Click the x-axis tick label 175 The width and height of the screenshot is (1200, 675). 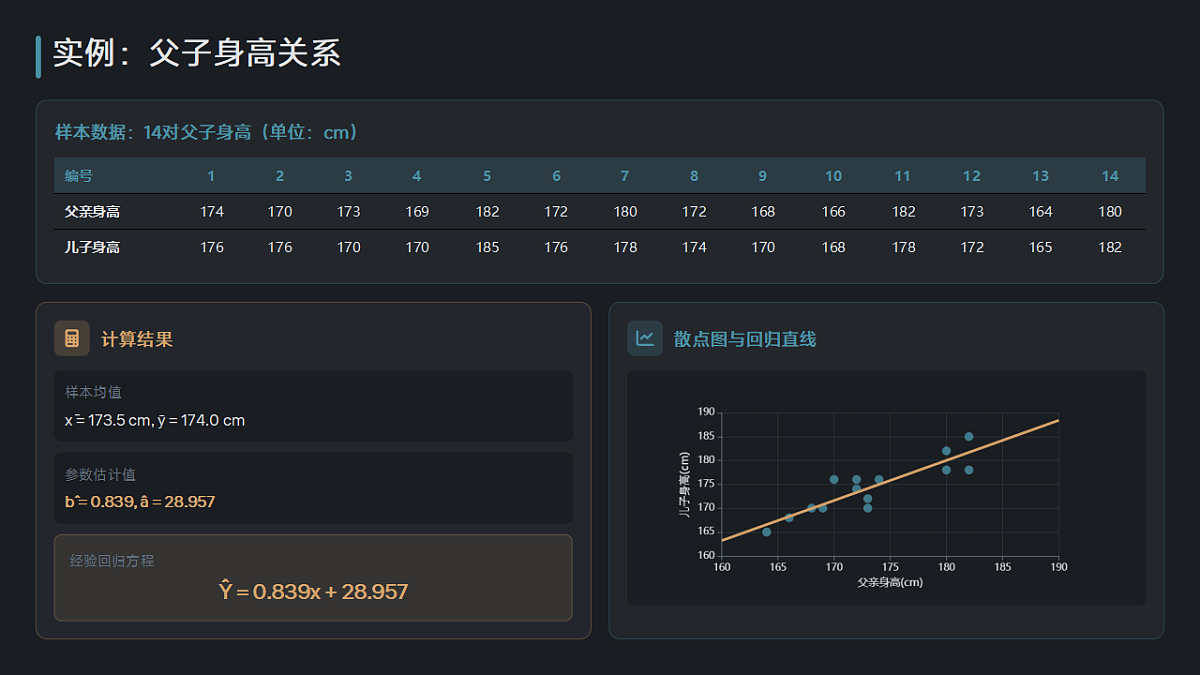(x=890, y=567)
